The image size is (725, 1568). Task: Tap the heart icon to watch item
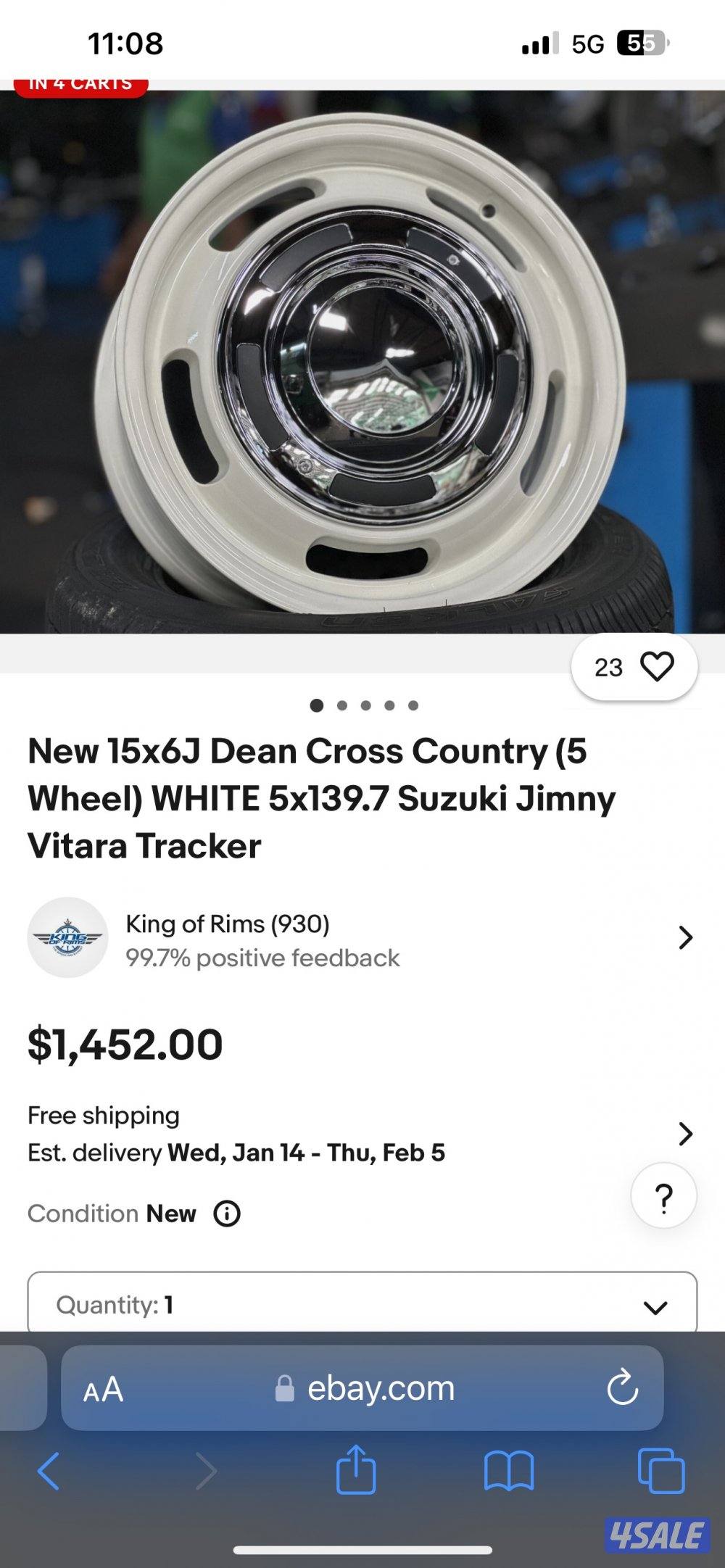[657, 667]
